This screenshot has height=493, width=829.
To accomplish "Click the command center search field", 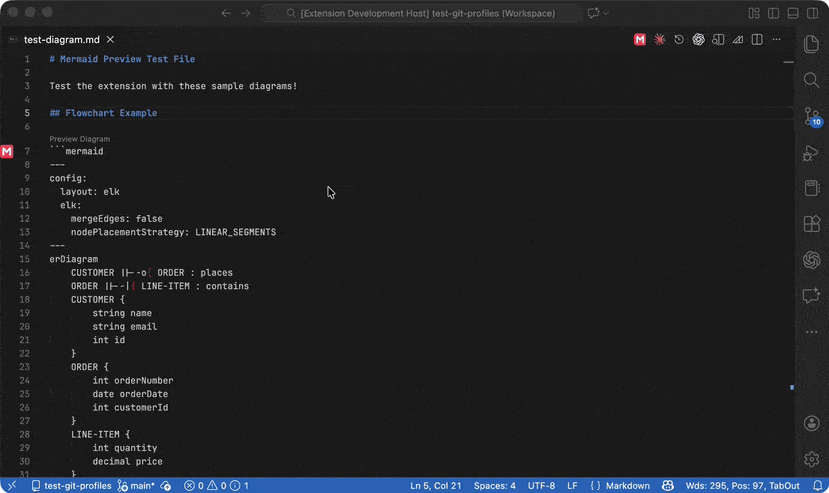I will pyautogui.click(x=421, y=13).
